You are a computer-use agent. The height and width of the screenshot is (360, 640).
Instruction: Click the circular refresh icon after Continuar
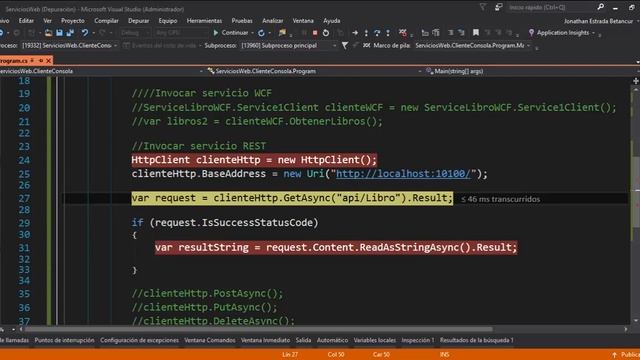(261, 33)
